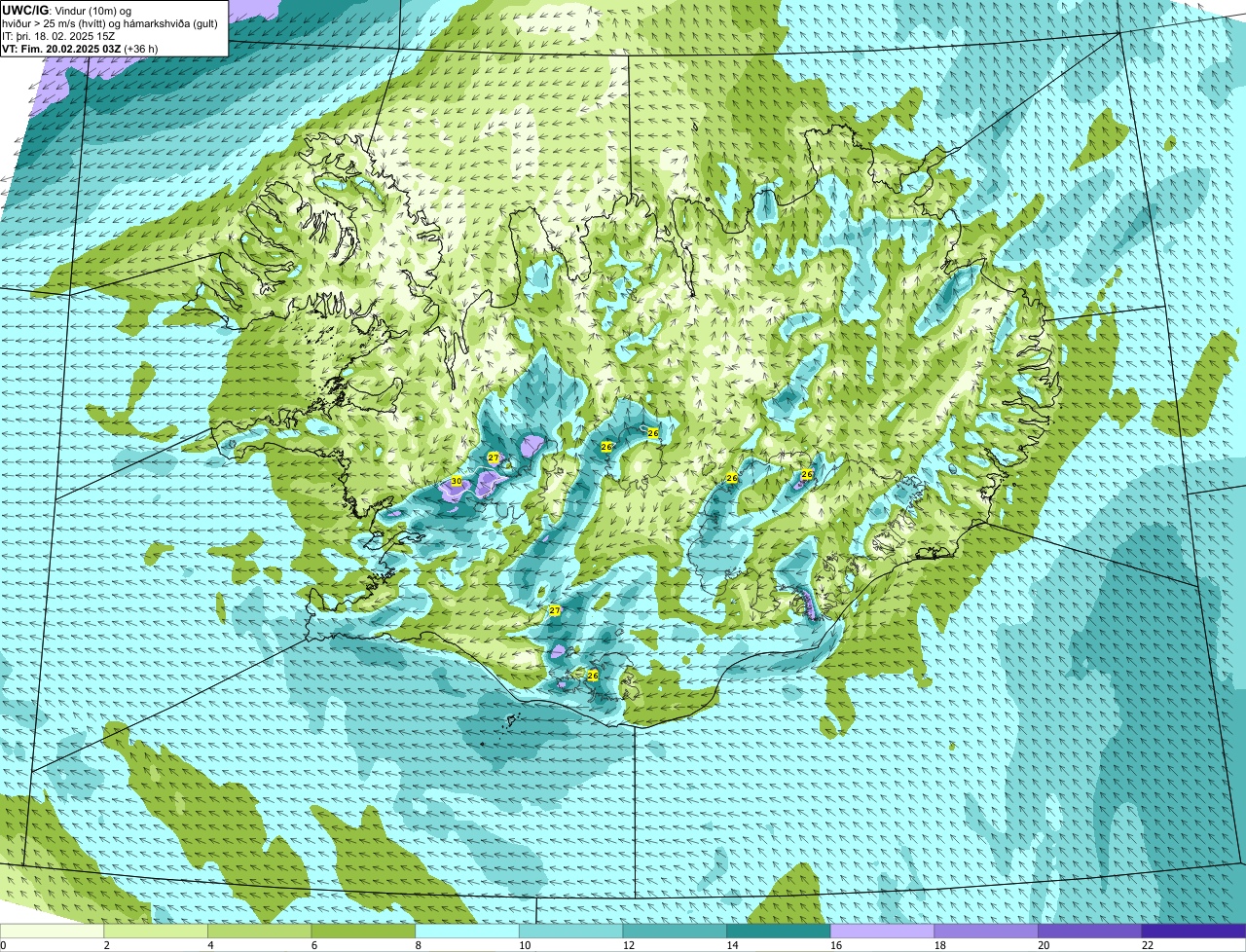
Task: Select the 18–20 m/s purple swatch
Action: pos(986,931)
